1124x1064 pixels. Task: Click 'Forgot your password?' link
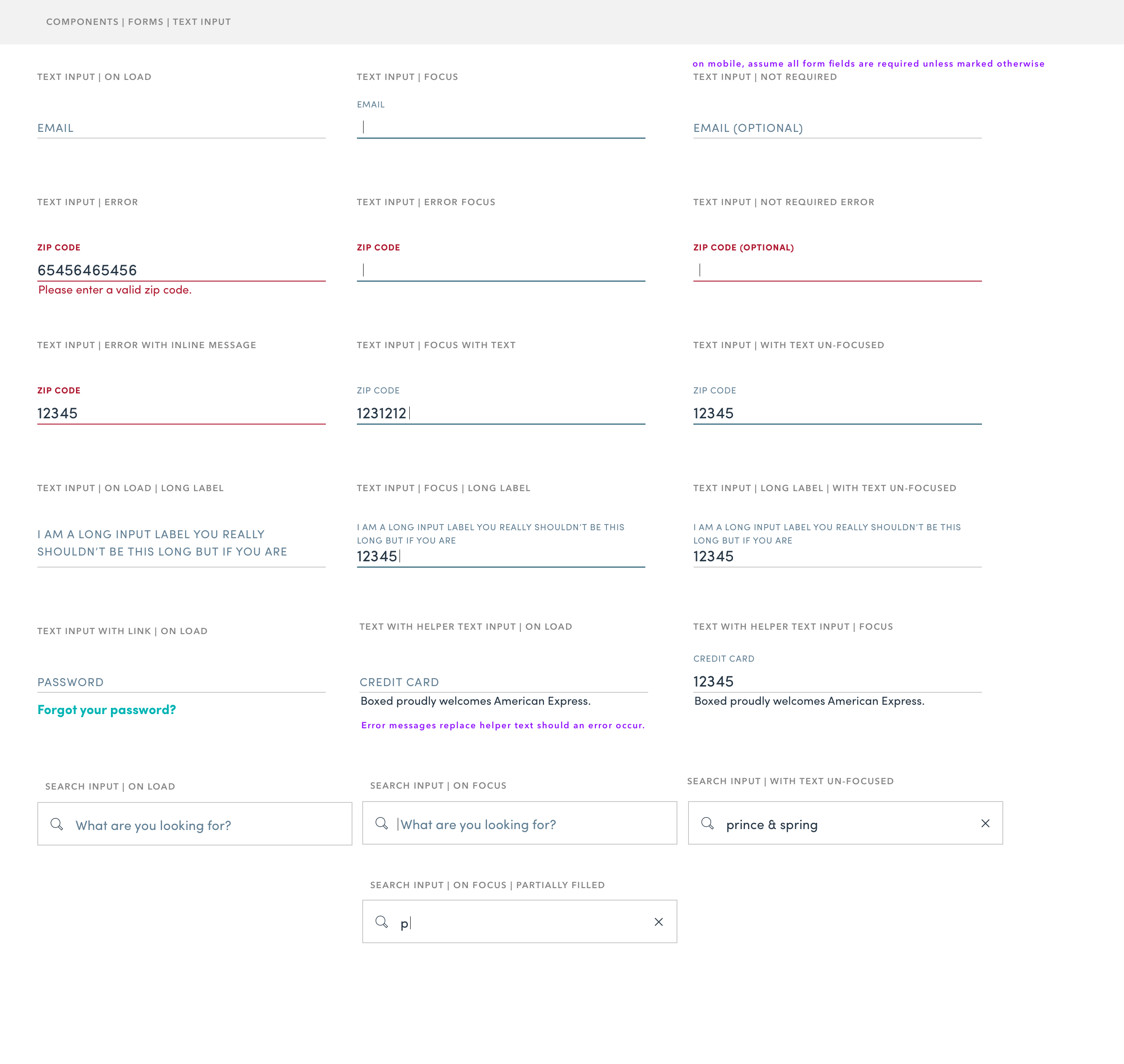tap(107, 710)
